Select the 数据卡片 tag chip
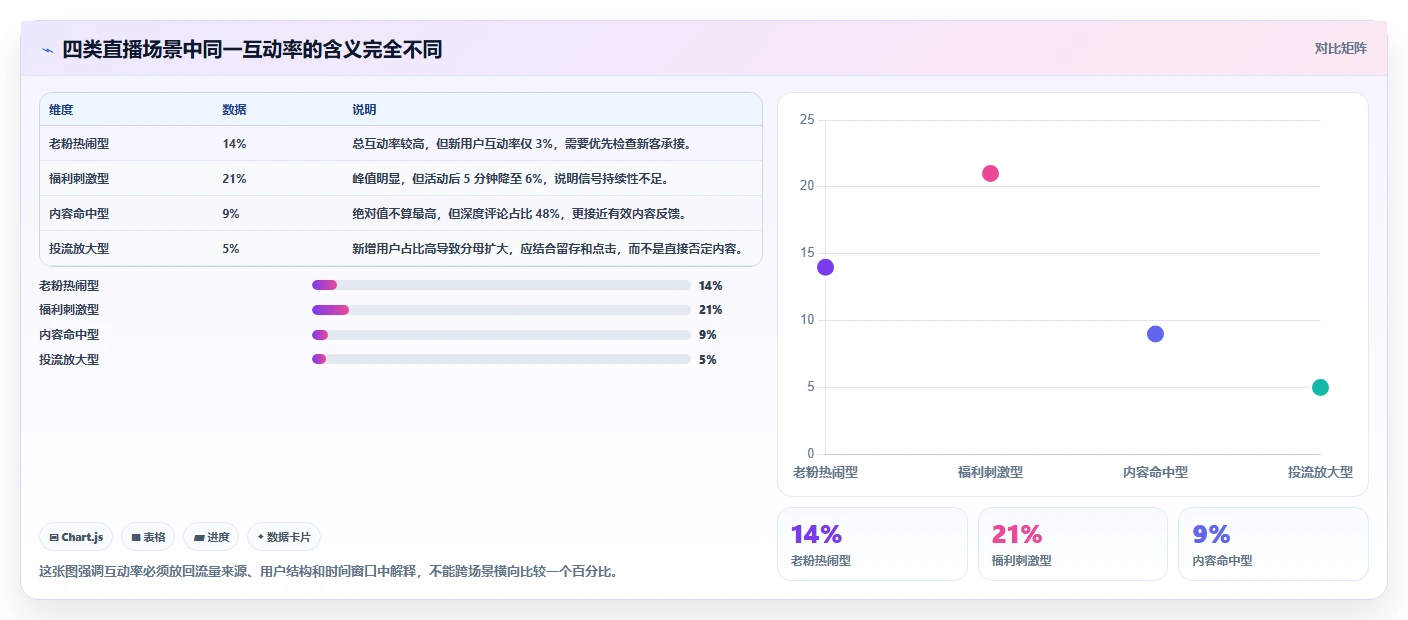 tap(284, 537)
